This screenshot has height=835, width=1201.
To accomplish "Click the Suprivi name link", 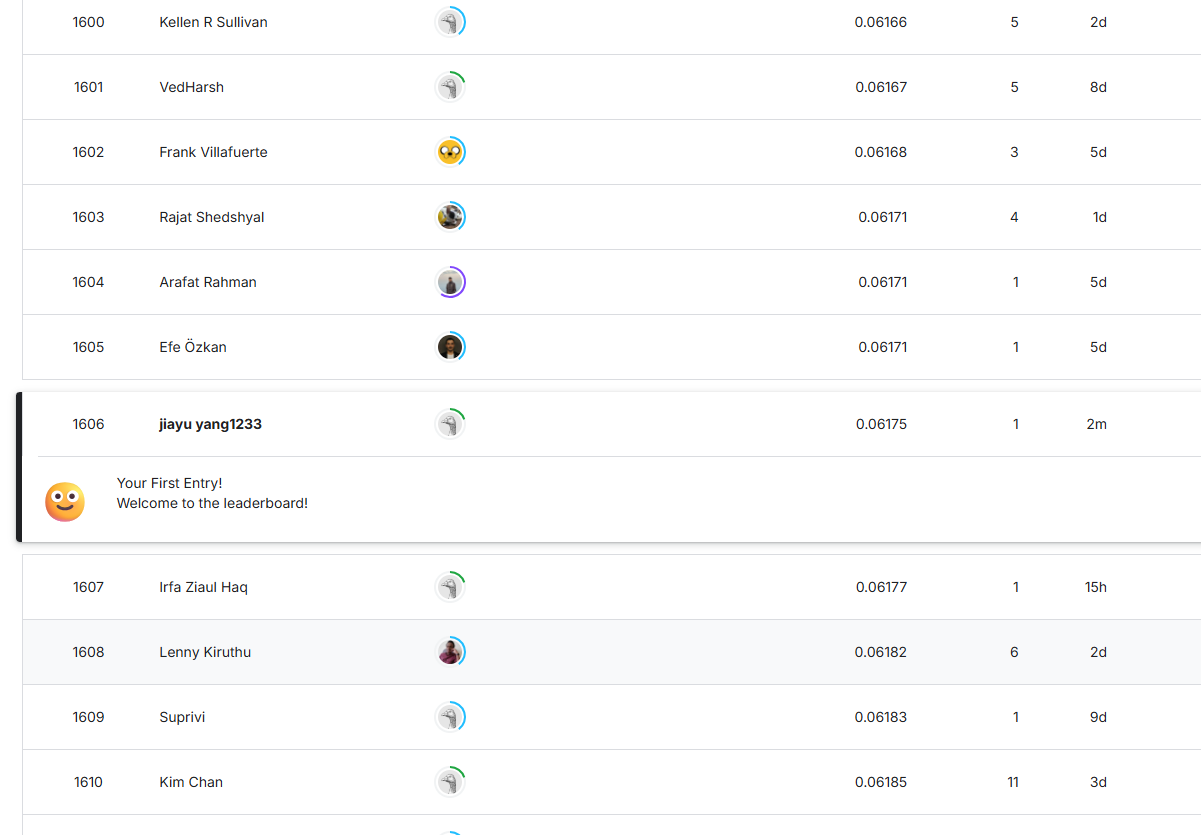I will pos(182,717).
